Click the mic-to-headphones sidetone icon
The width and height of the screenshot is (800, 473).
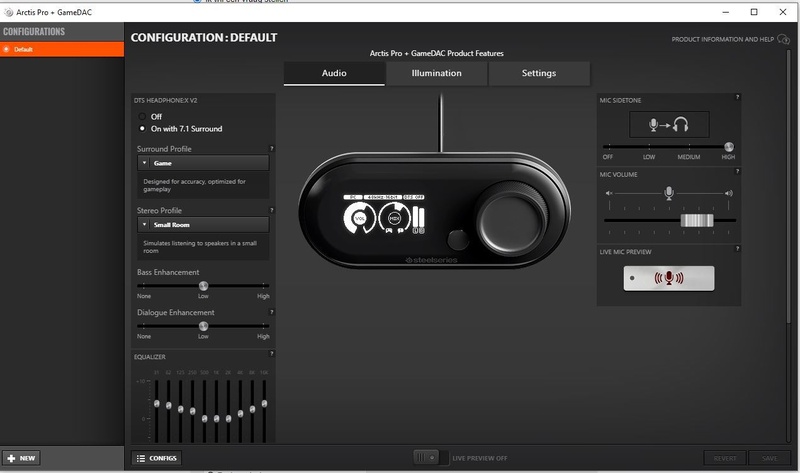point(669,125)
